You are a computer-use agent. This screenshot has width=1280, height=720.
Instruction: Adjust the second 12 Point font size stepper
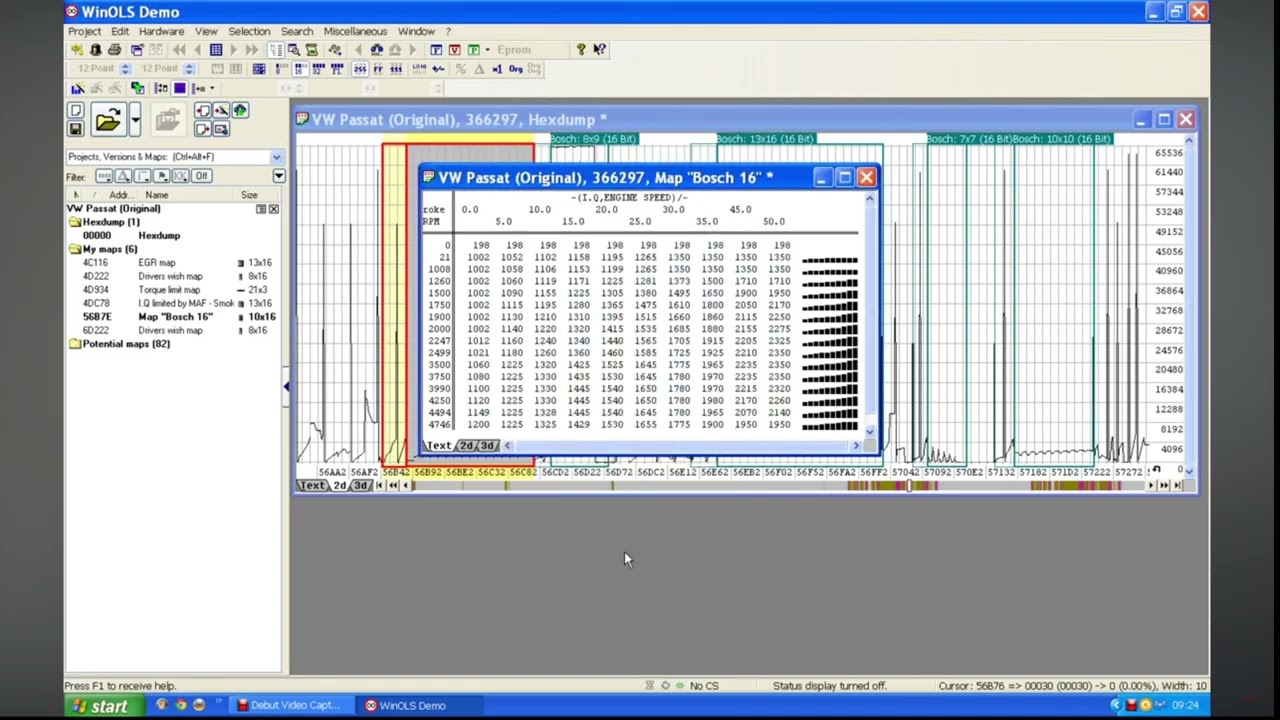189,69
